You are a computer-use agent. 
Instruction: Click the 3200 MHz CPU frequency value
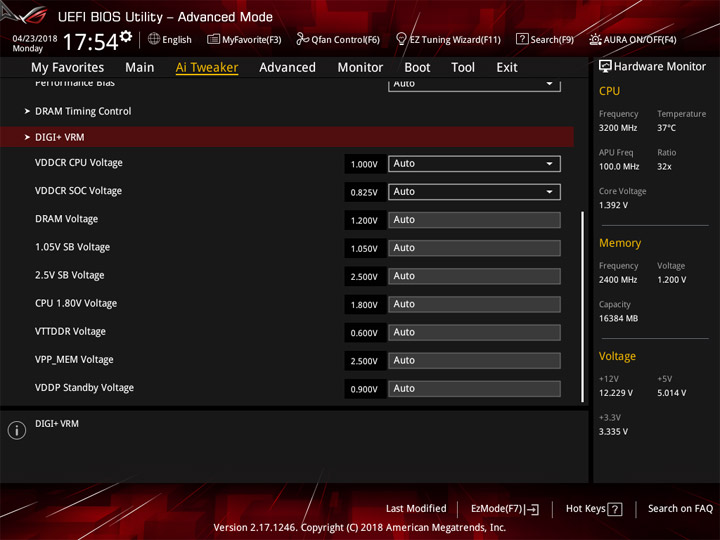[x=618, y=128]
